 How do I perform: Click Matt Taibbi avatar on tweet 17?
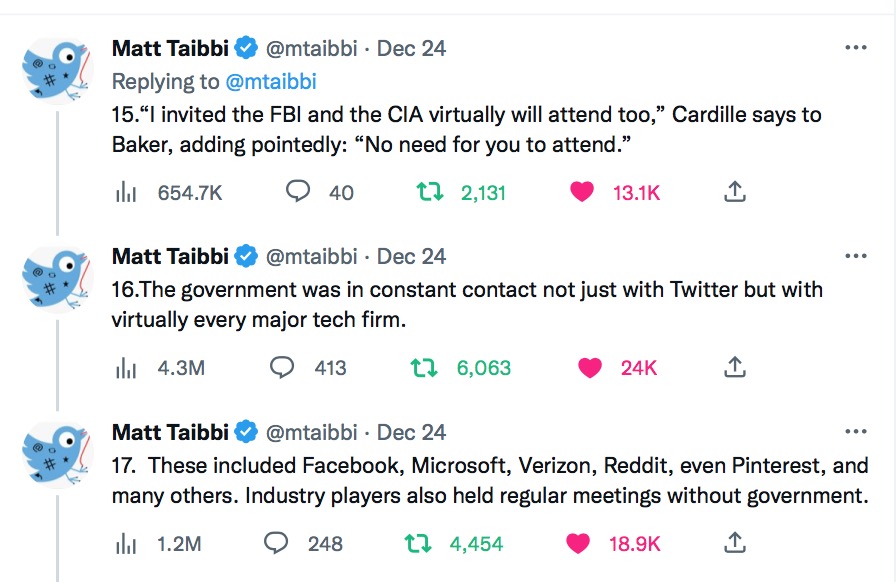click(57, 454)
